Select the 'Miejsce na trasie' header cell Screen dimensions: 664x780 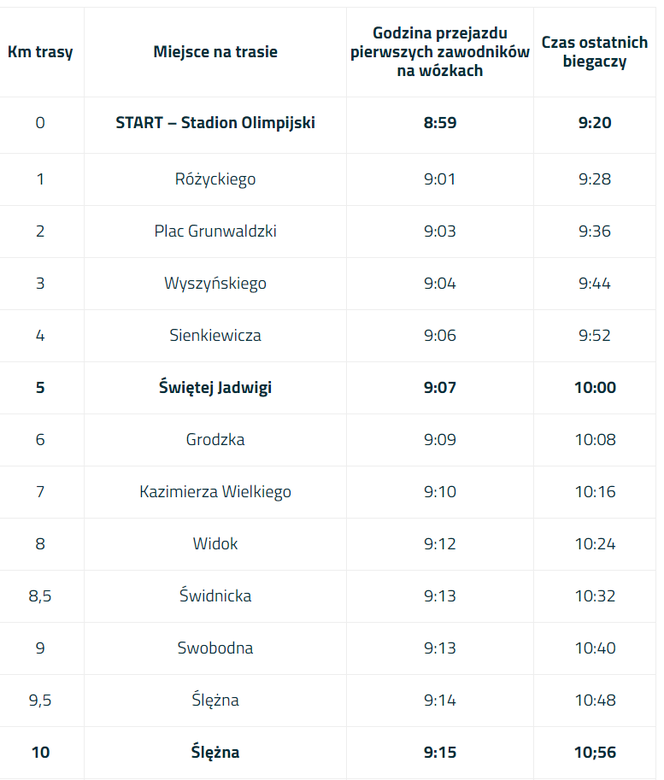click(x=215, y=52)
